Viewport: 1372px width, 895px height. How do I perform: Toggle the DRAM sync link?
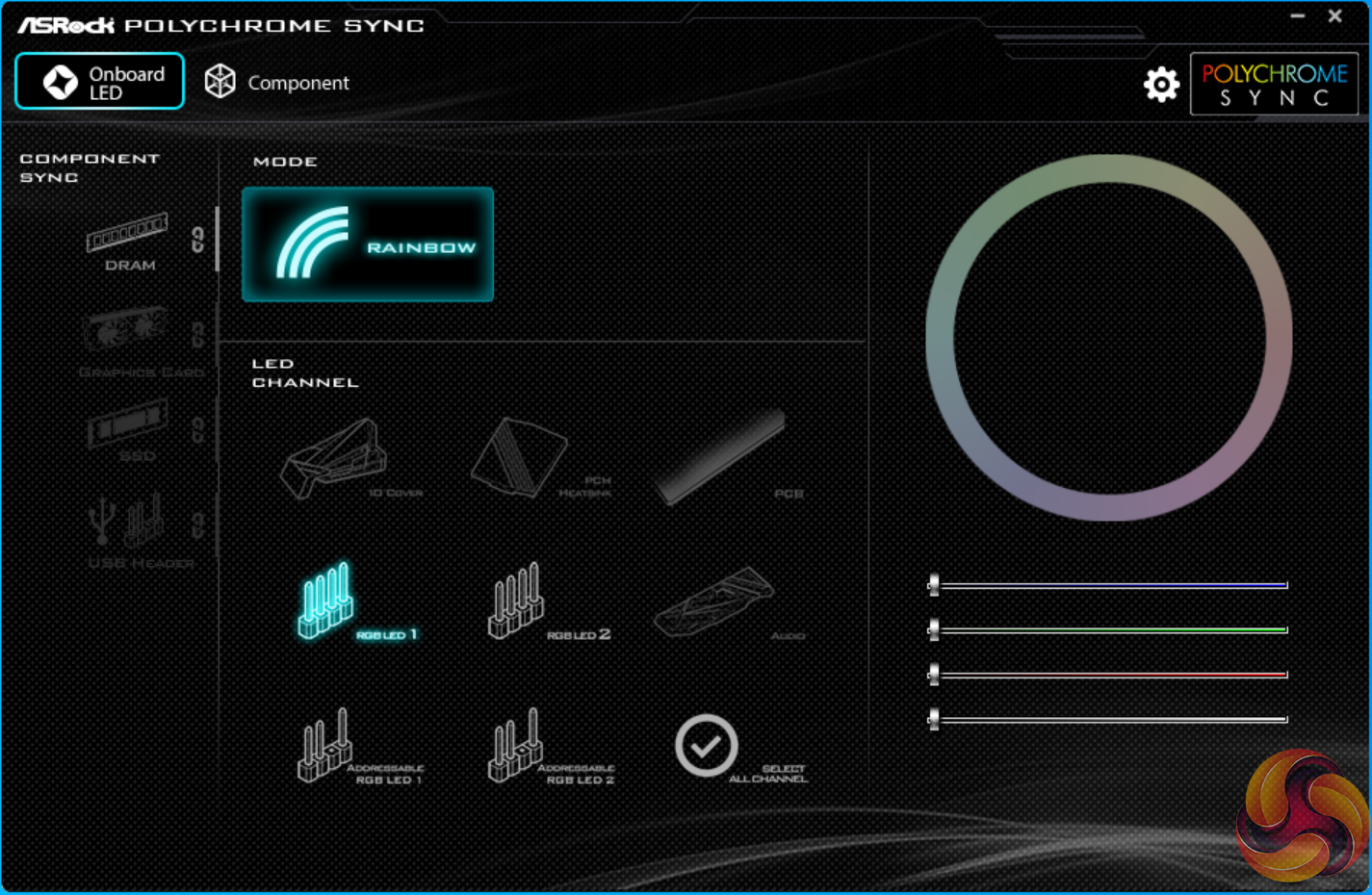pos(197,239)
